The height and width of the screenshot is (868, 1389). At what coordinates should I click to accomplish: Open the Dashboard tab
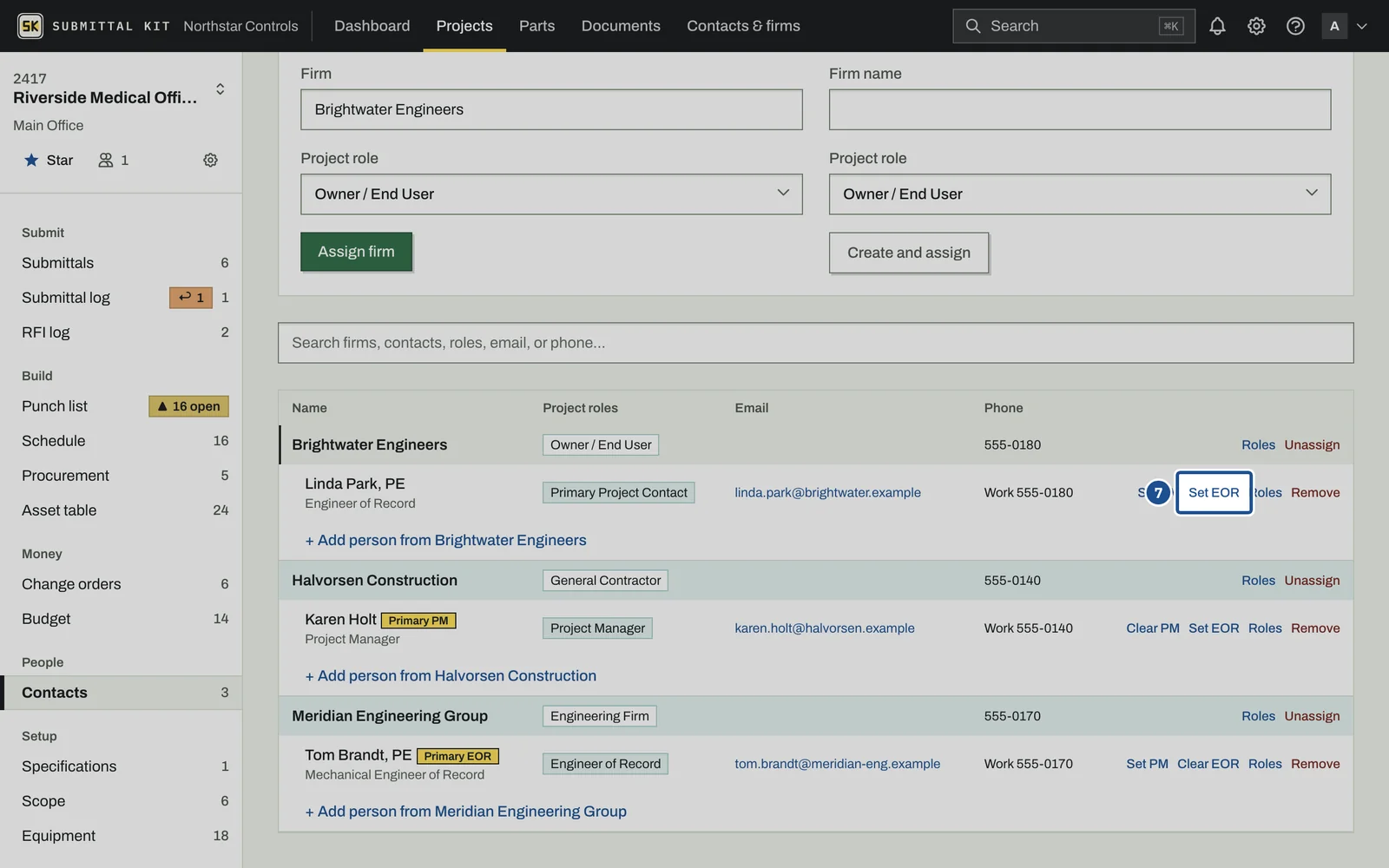pyautogui.click(x=372, y=26)
